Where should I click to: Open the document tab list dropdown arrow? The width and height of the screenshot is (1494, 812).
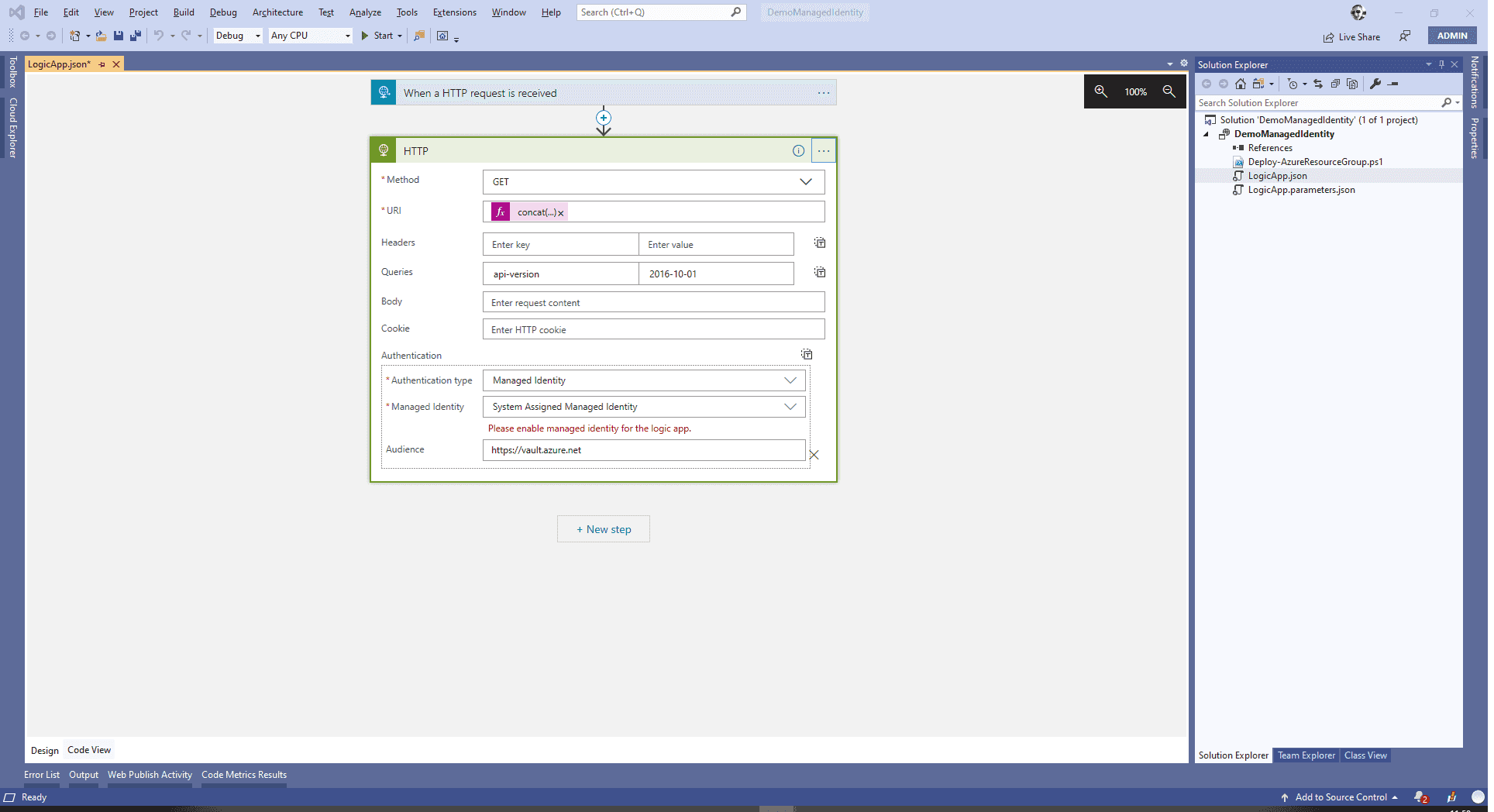1169,64
